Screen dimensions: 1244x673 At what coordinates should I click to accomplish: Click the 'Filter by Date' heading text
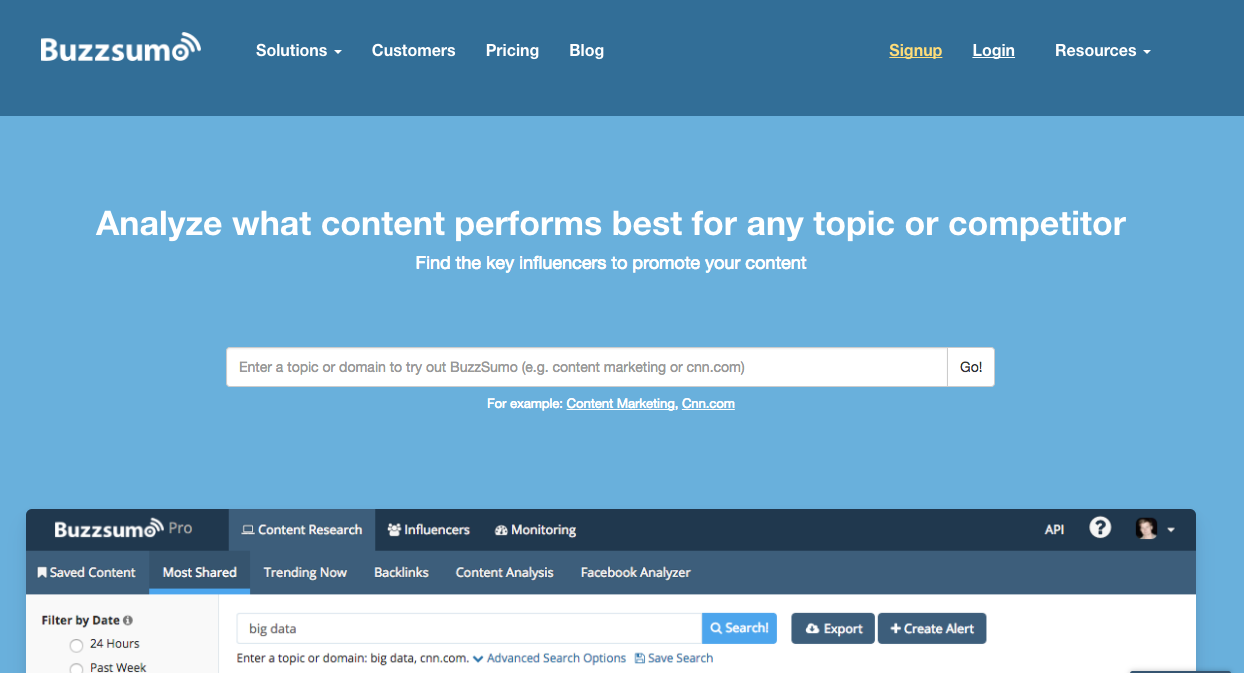[x=80, y=620]
